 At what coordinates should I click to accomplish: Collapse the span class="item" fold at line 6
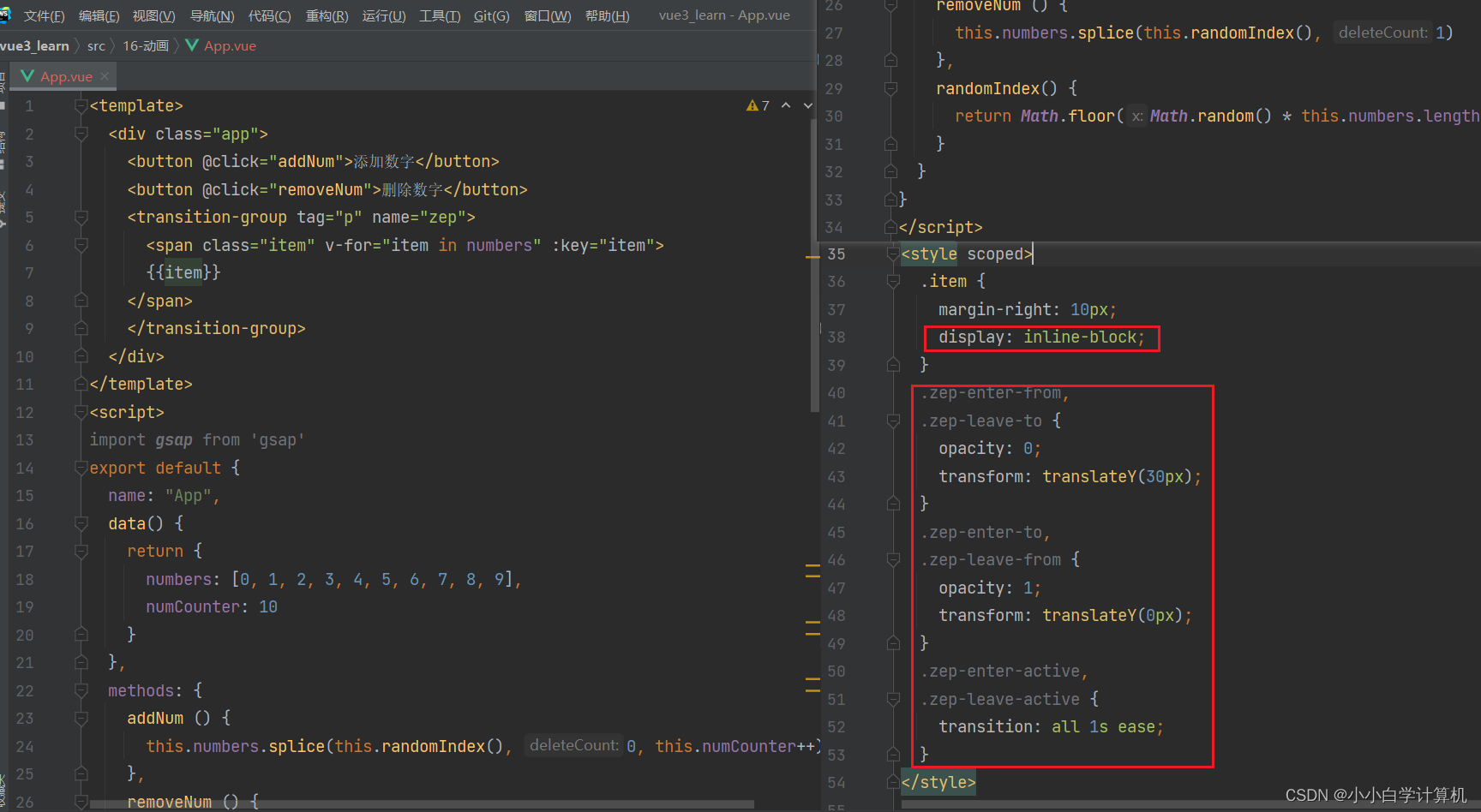click(81, 245)
